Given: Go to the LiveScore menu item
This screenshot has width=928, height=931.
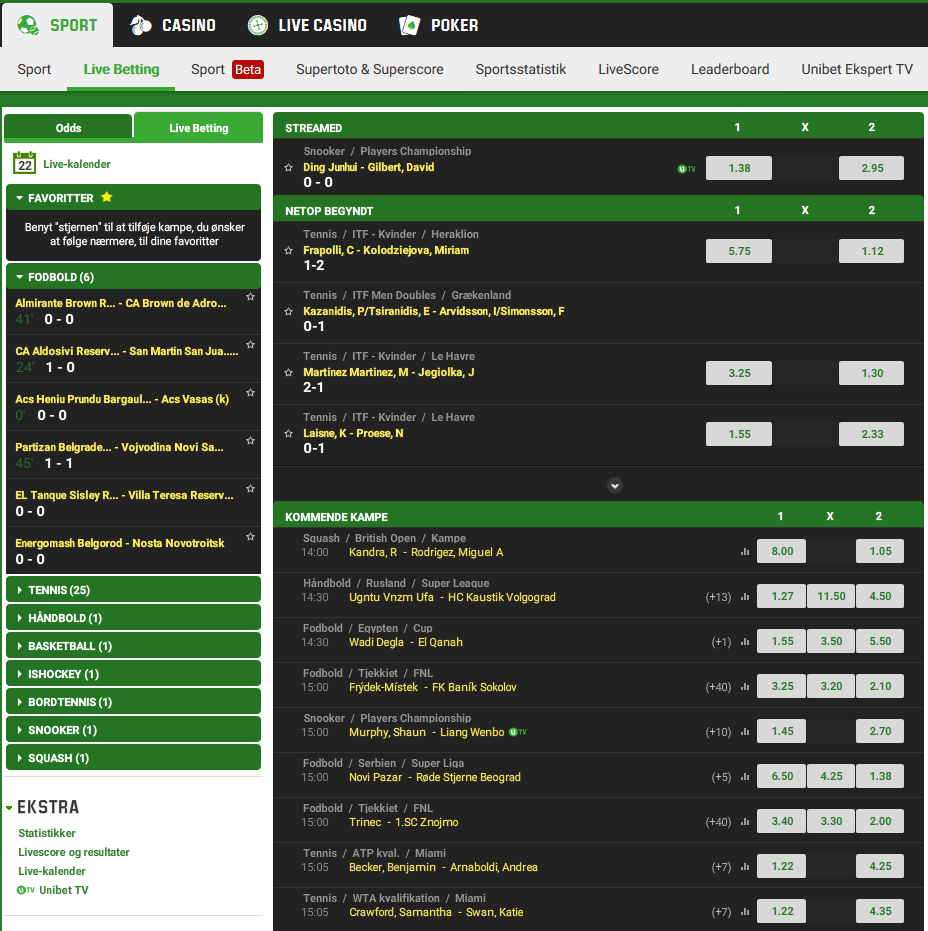Looking at the screenshot, I should 628,69.
